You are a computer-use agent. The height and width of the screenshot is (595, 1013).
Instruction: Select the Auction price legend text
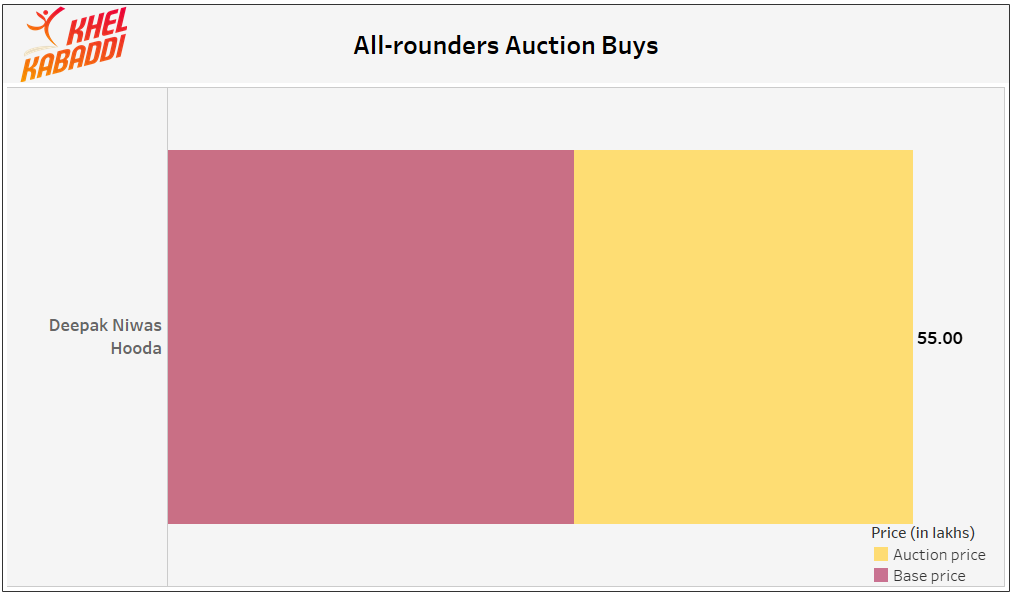939,554
